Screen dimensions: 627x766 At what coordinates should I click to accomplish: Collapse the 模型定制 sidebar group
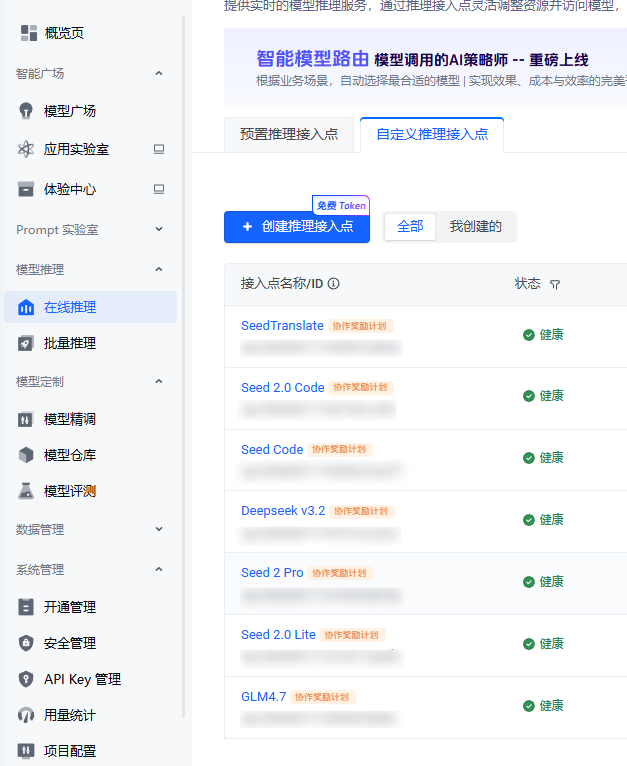click(x=159, y=381)
